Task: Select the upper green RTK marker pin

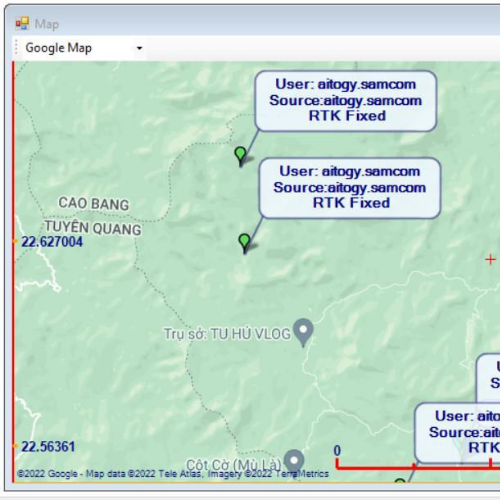Action: coord(240,156)
